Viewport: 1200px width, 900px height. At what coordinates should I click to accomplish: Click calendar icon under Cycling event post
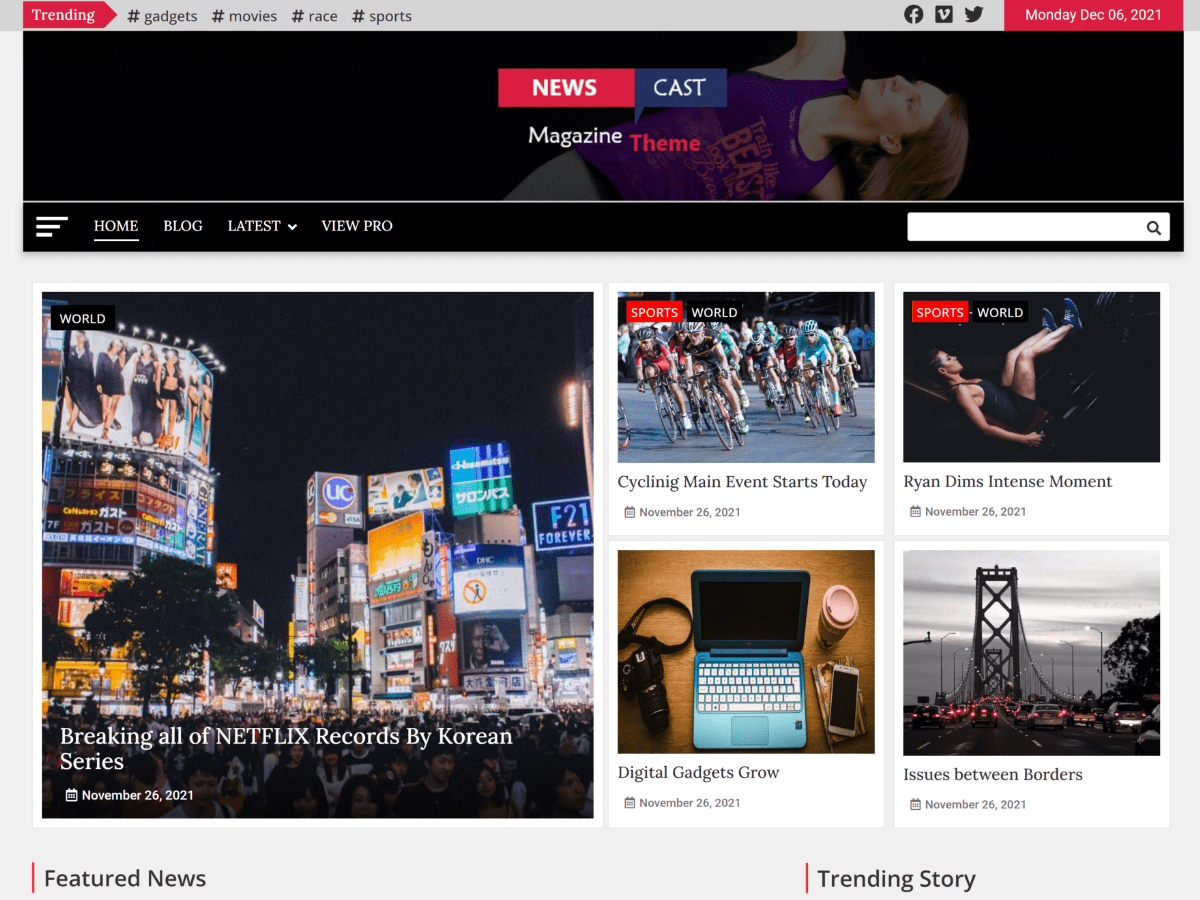pos(630,512)
